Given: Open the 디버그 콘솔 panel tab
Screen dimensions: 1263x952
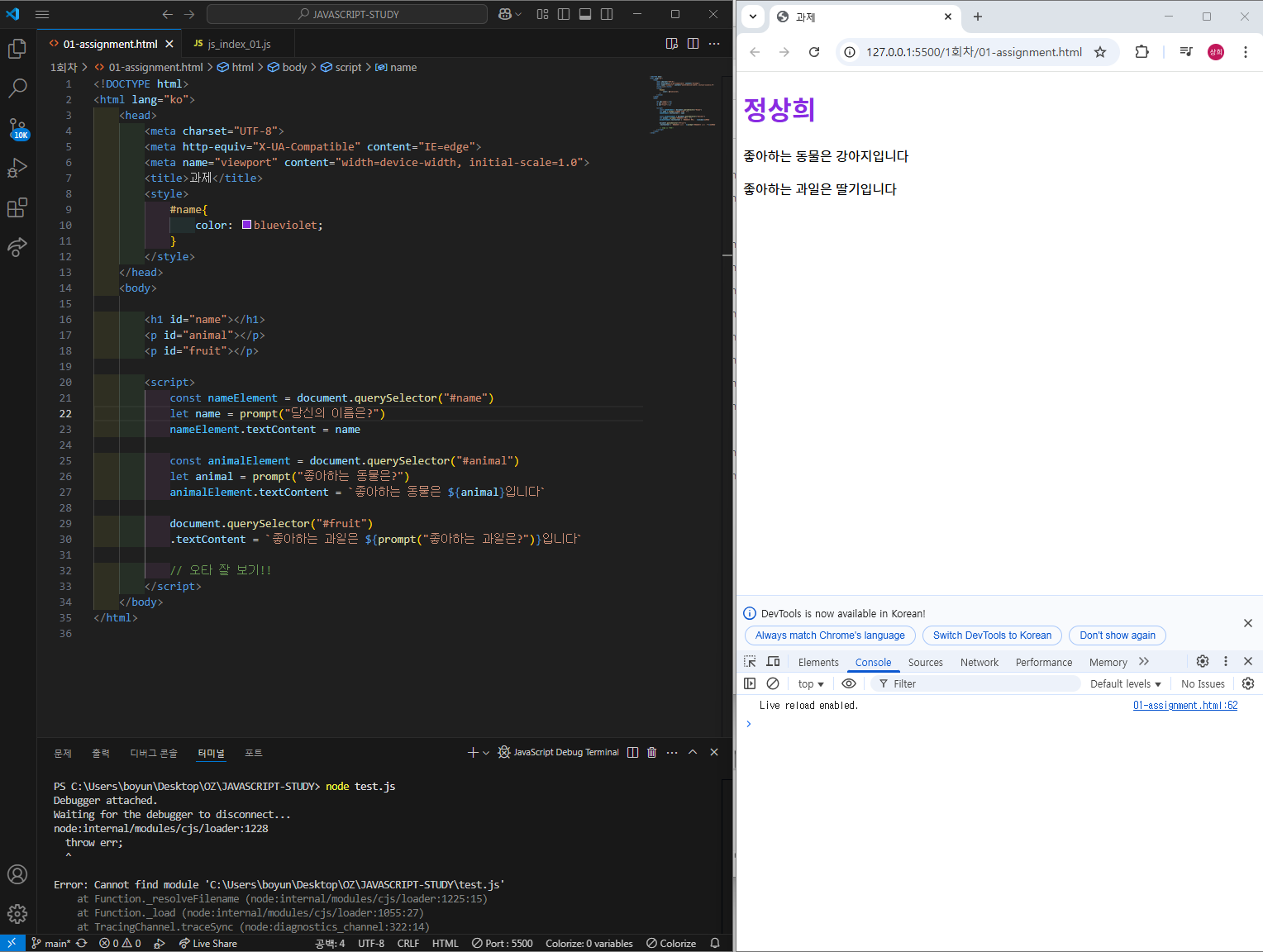Looking at the screenshot, I should [x=154, y=753].
